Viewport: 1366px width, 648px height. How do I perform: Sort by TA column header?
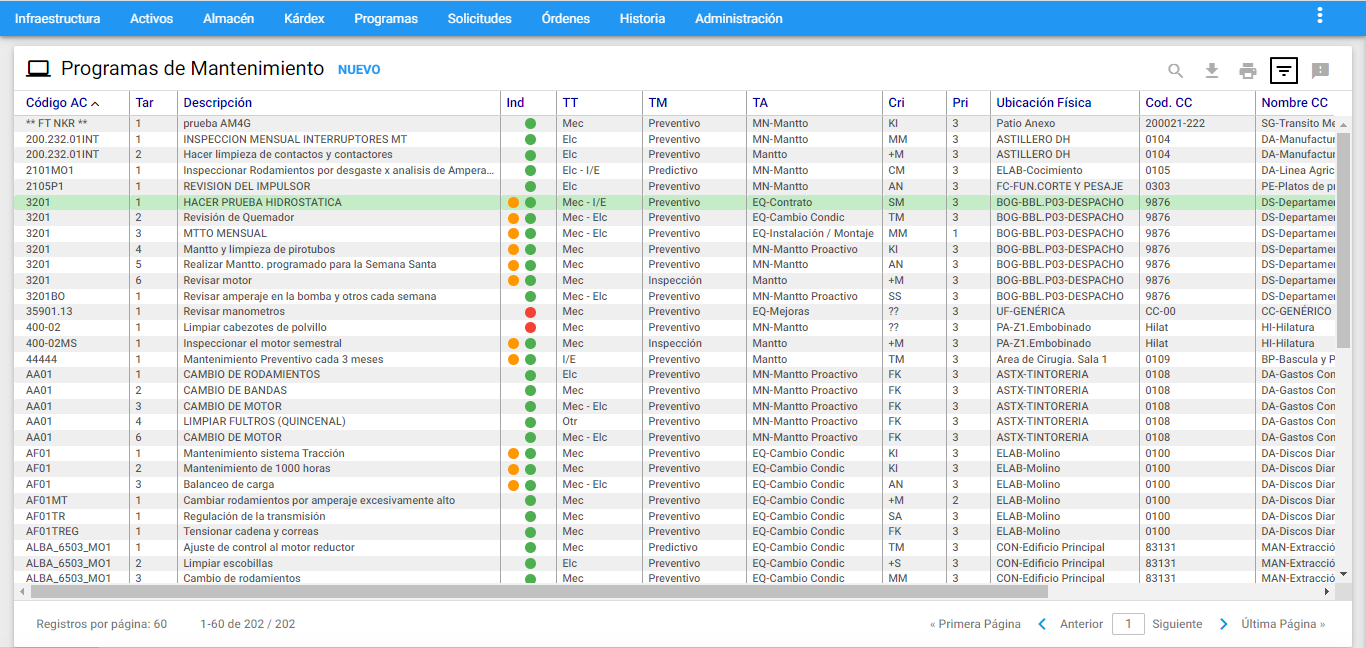(760, 103)
